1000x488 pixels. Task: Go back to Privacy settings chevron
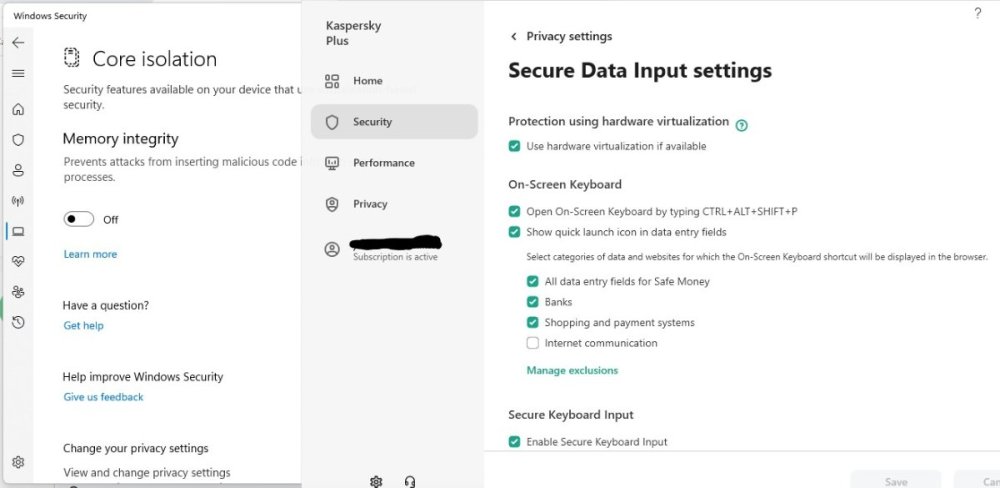514,37
